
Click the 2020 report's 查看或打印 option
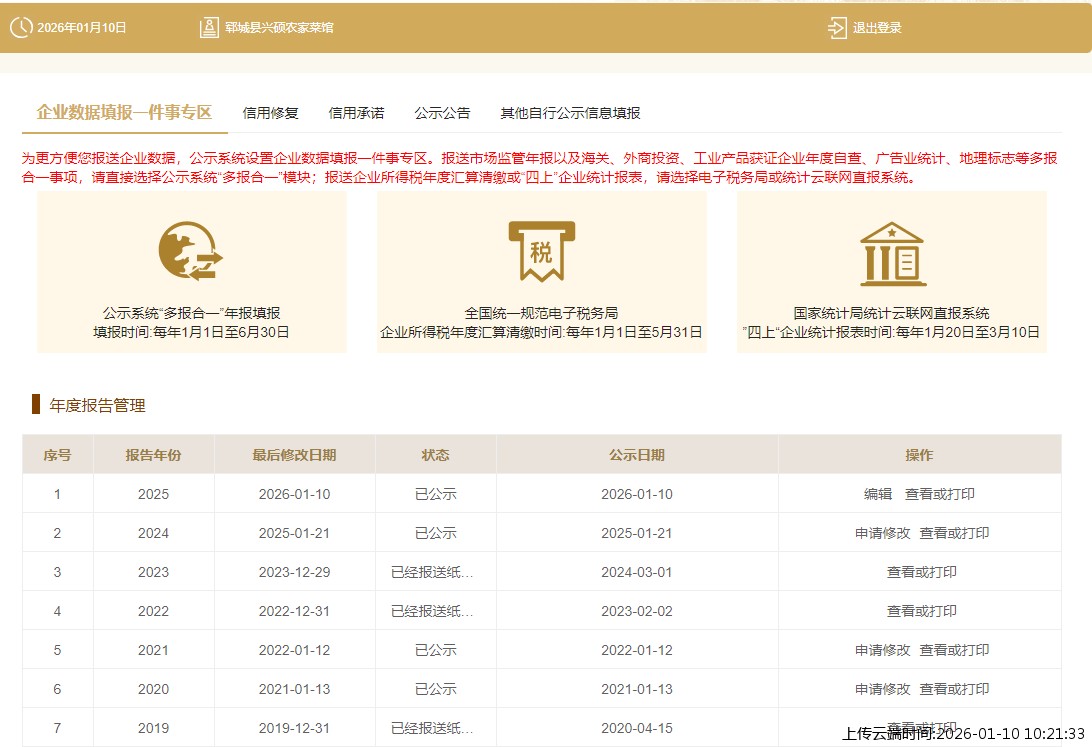(956, 688)
